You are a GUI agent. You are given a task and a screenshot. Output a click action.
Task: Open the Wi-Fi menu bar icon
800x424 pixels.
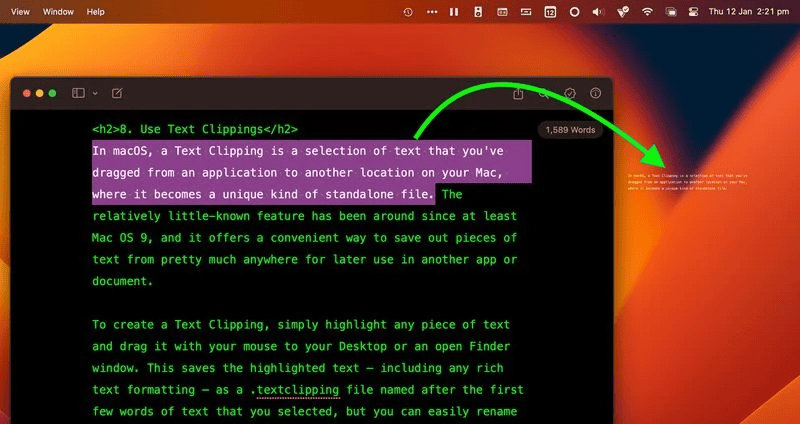[647, 12]
